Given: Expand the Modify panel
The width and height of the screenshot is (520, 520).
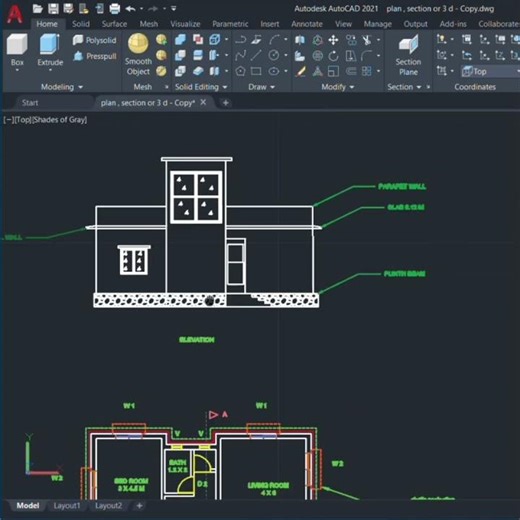Looking at the screenshot, I should [337, 87].
